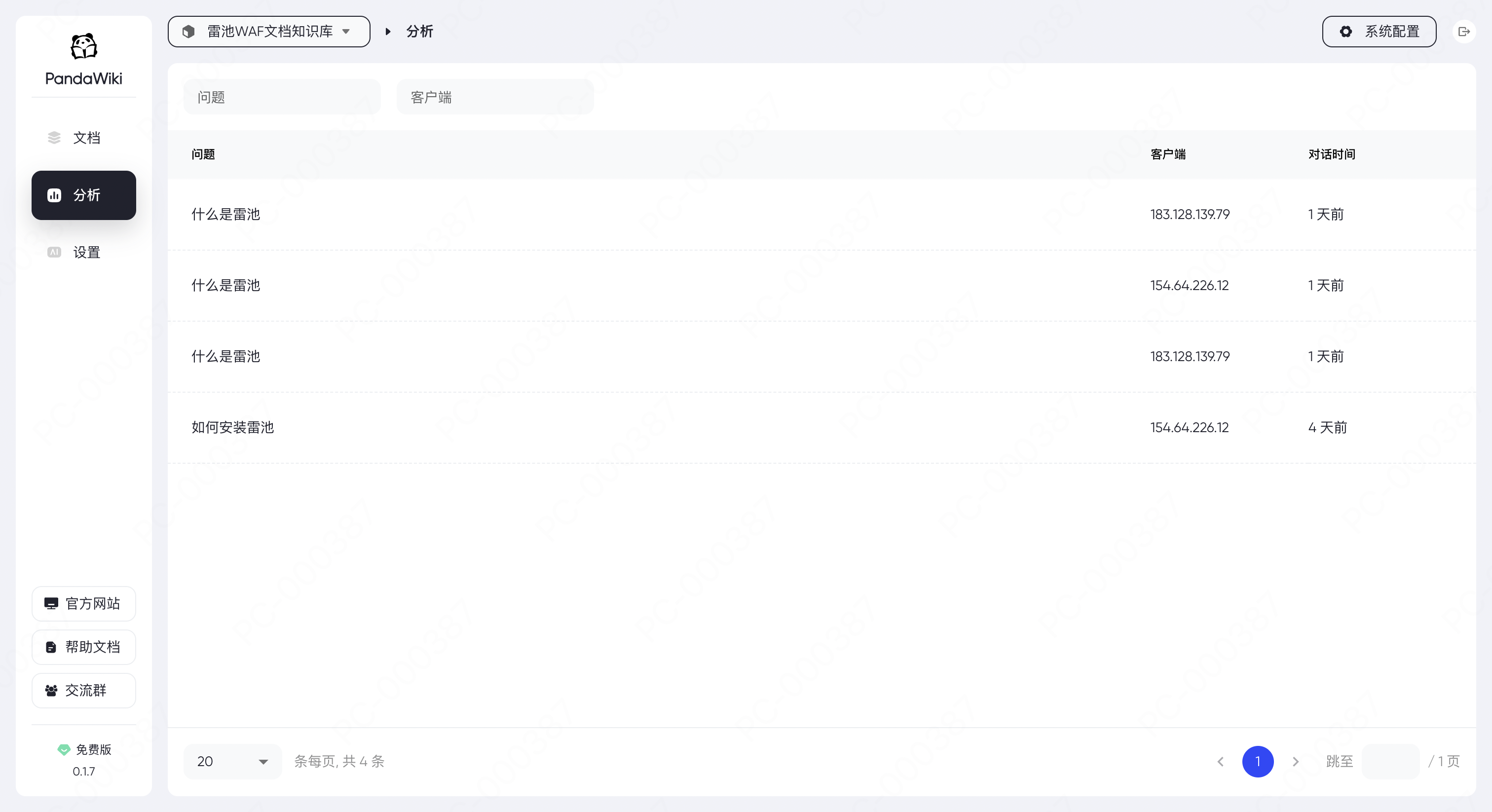Click the breadcrumb arrow before 分析
This screenshot has width=1492, height=812.
click(388, 32)
